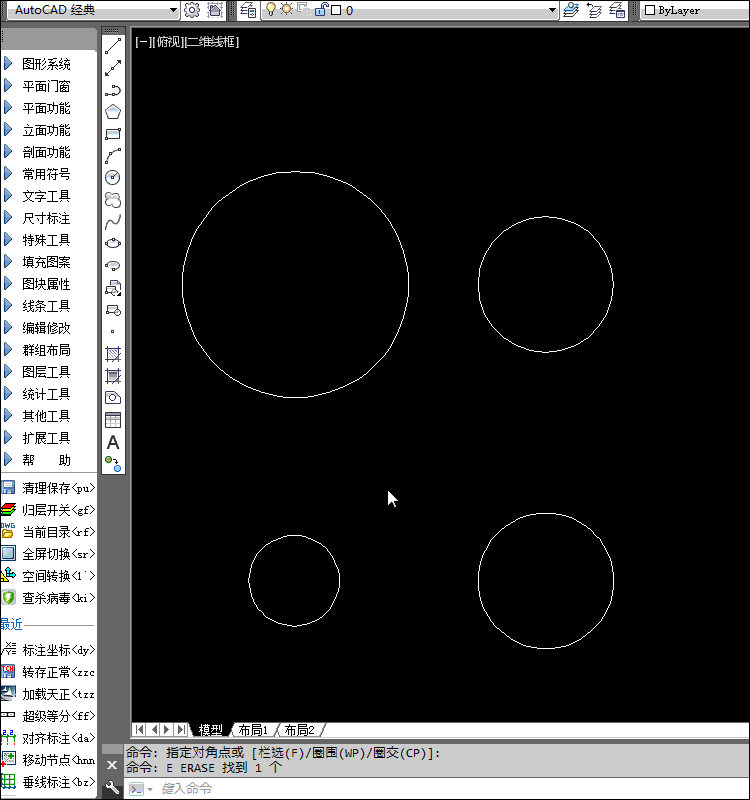
Task: Select the Point tool
Action: click(x=113, y=332)
